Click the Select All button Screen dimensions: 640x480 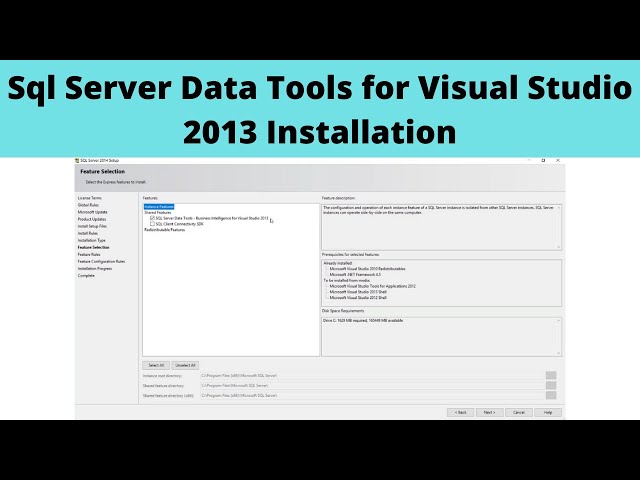tap(156, 365)
